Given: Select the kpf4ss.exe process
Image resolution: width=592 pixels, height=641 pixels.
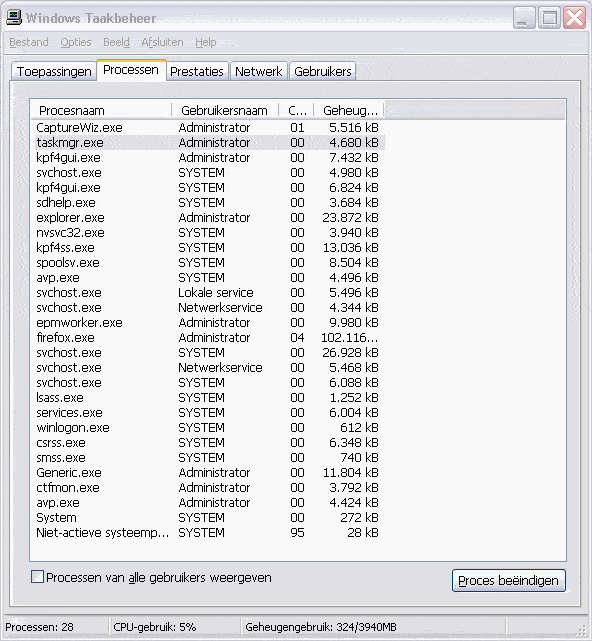Looking at the screenshot, I should [x=209, y=248].
